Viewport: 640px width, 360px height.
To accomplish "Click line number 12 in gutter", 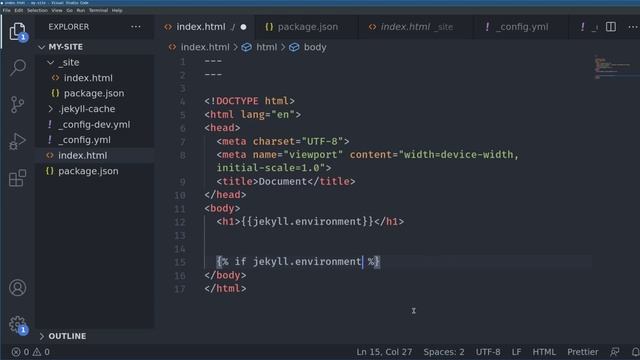I will point(180,222).
